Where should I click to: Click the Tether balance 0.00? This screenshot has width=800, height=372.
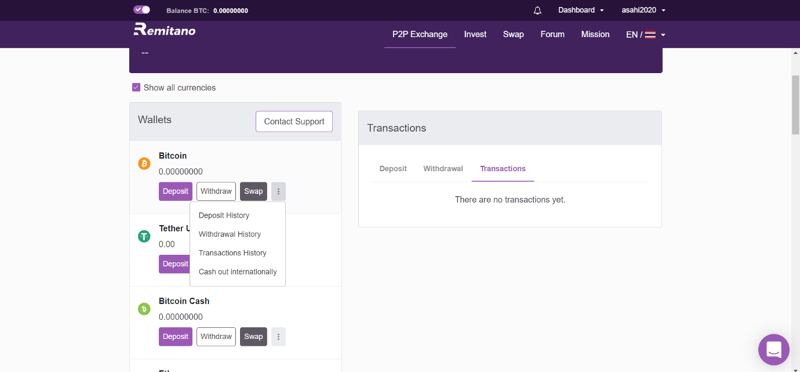[x=167, y=244]
